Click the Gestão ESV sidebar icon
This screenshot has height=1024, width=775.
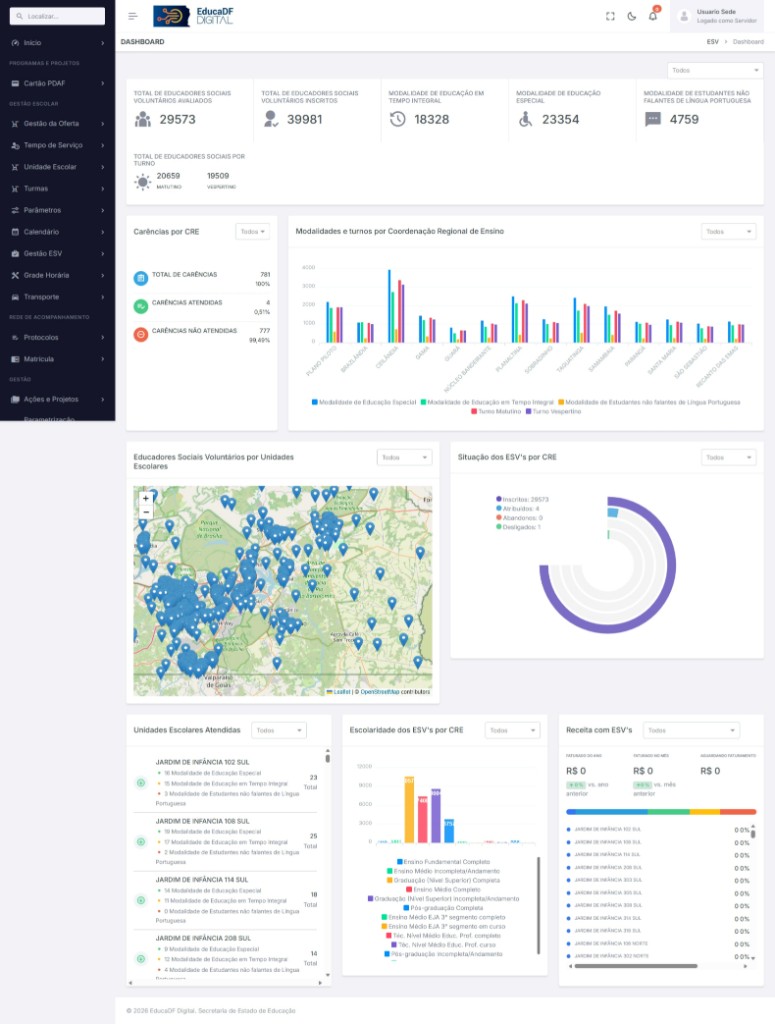coord(15,253)
